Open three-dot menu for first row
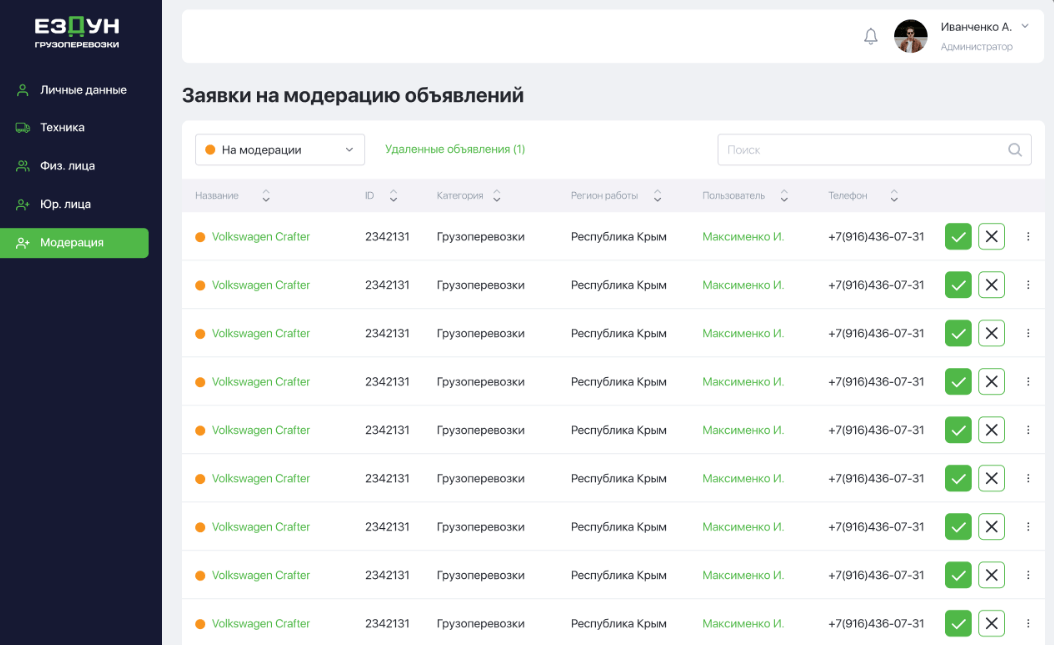Viewport: 1054px width, 645px height. 1028,237
